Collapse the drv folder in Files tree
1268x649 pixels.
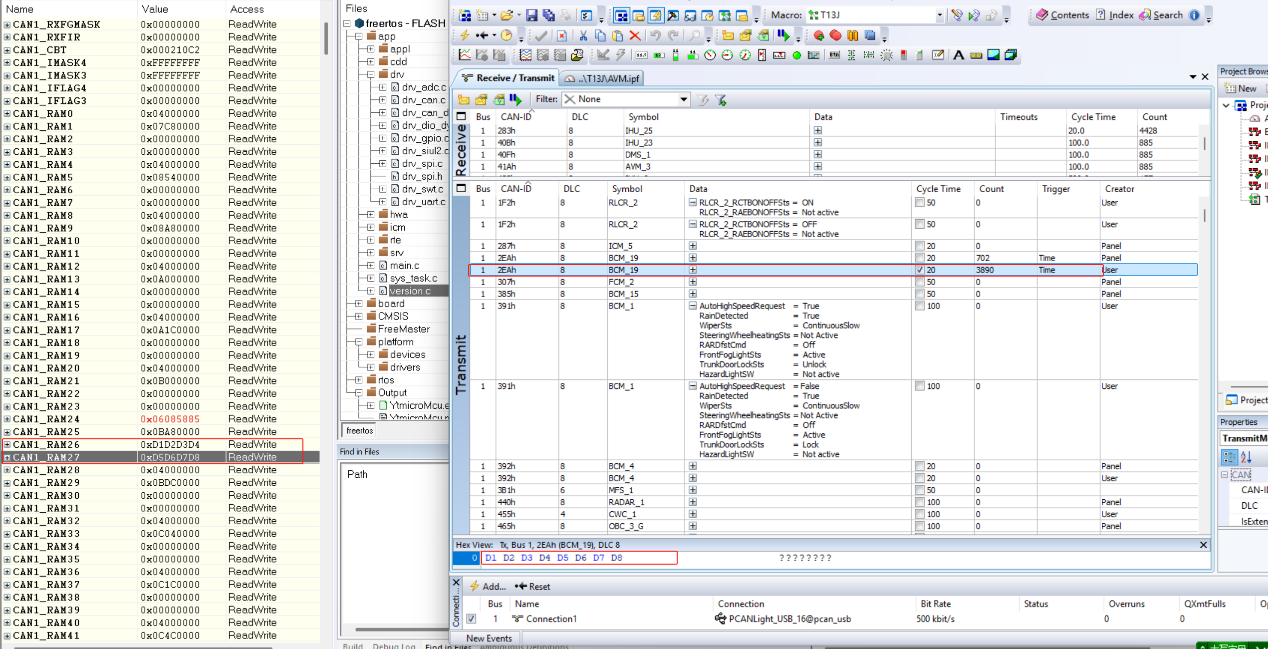(x=370, y=74)
